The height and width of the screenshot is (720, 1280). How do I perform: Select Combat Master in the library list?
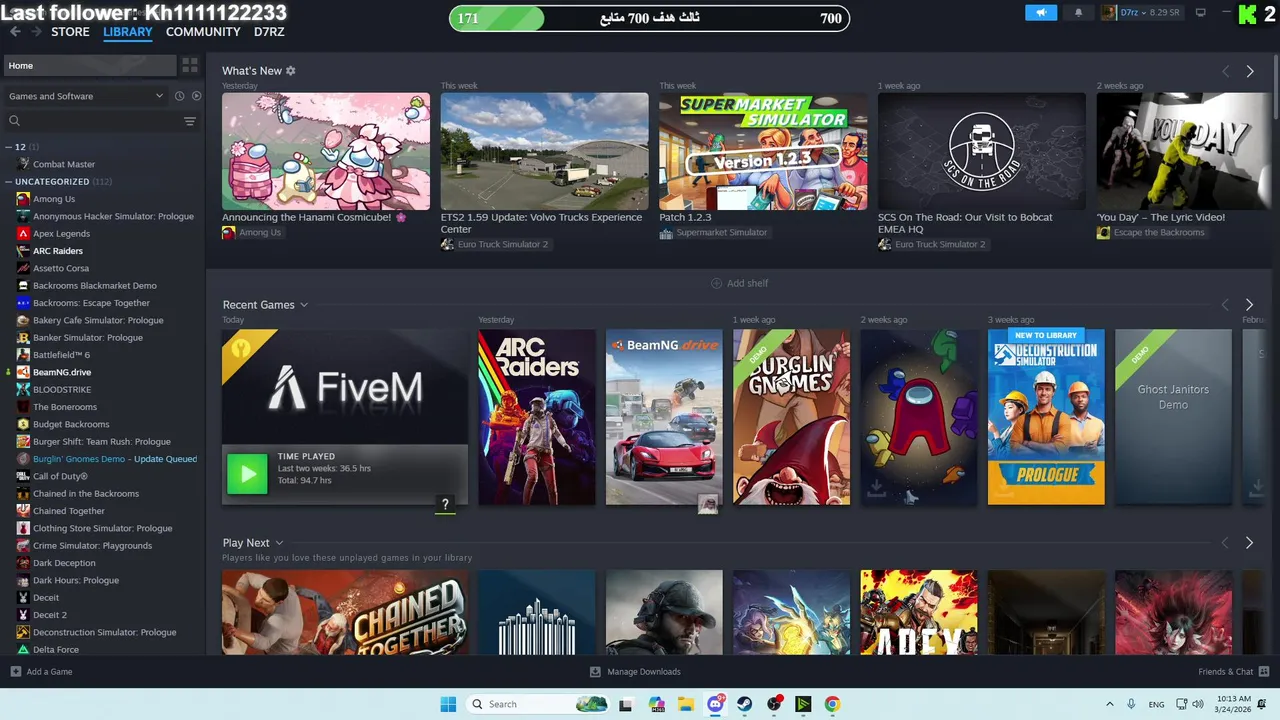click(64, 164)
